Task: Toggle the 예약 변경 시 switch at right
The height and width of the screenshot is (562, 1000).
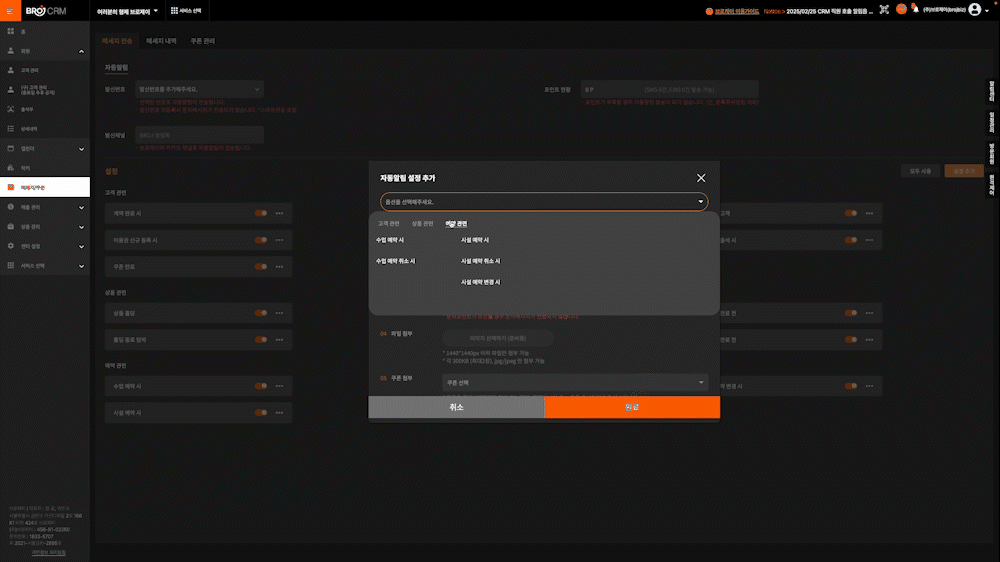Action: point(851,386)
